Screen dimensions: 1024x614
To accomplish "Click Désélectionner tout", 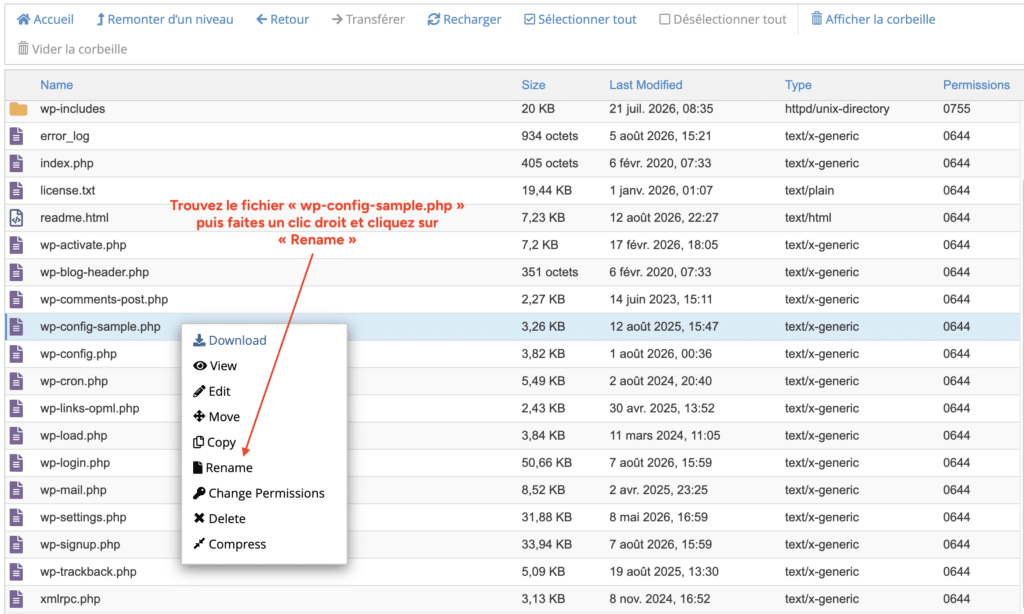I will (x=722, y=20).
